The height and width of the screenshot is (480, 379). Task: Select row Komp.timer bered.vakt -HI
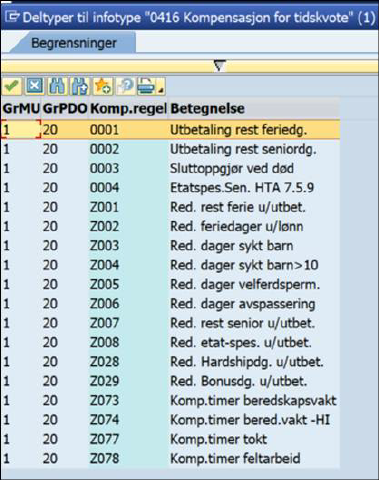pos(170,420)
